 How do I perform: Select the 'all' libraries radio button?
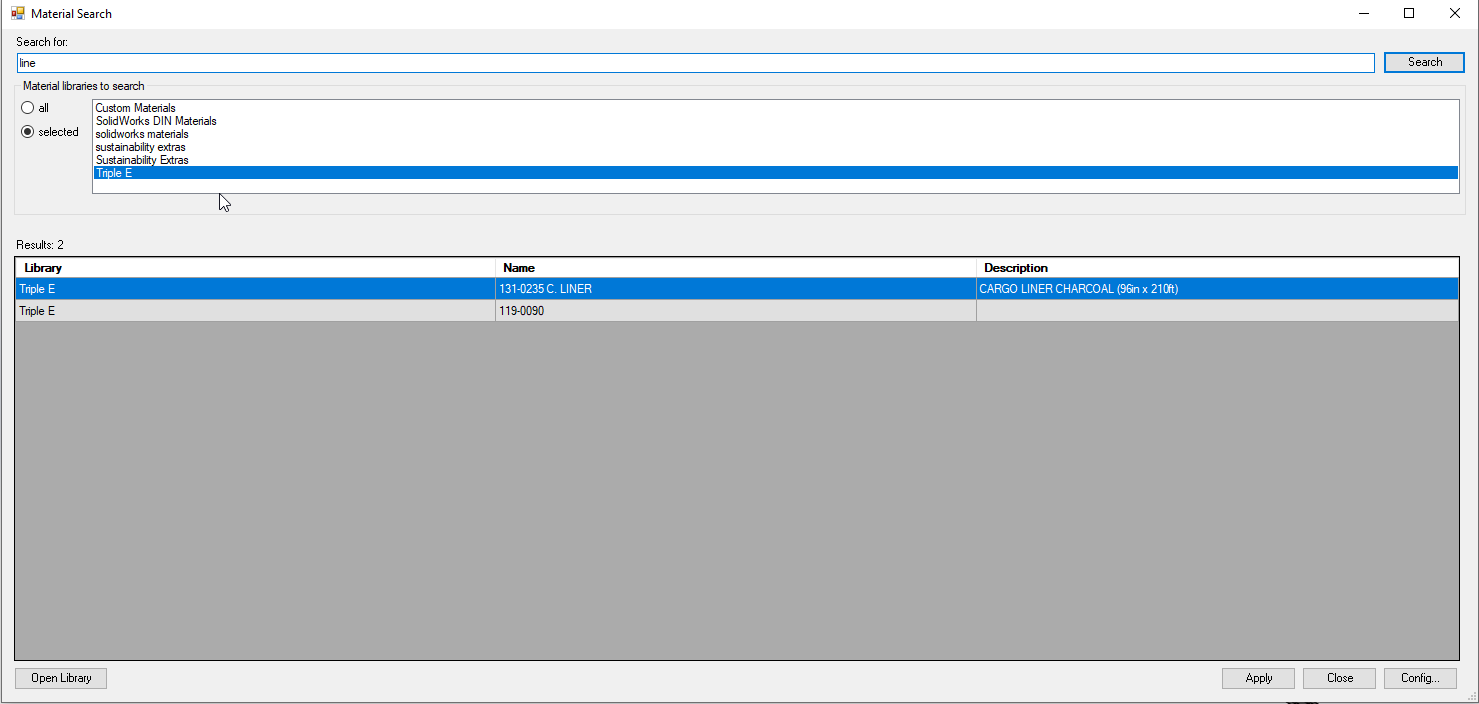(x=35, y=108)
